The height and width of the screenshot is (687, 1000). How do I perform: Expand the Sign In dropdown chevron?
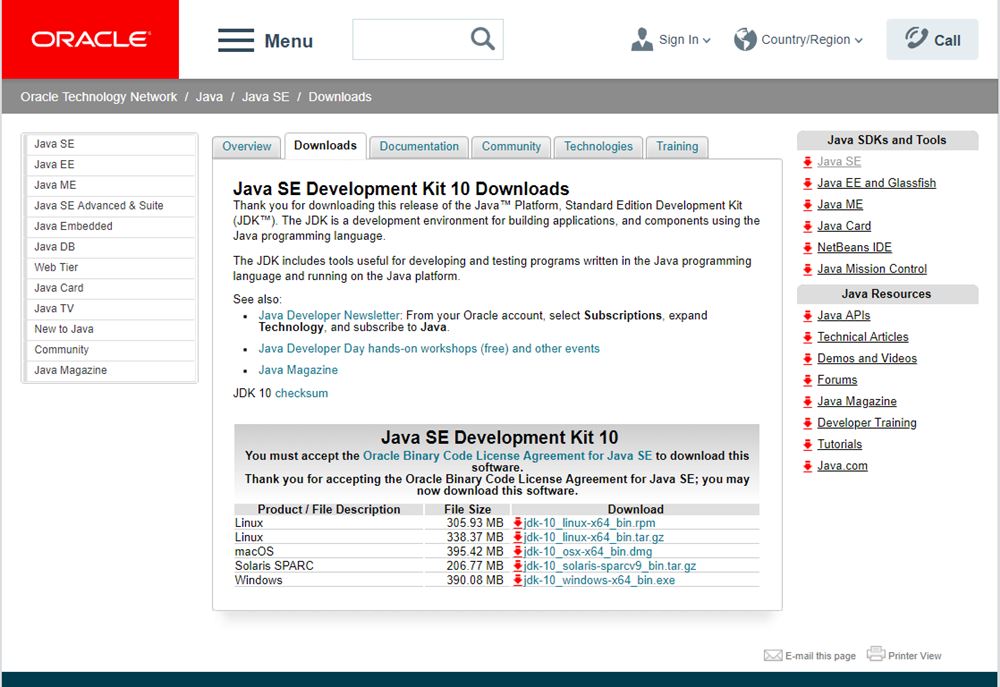(x=707, y=40)
